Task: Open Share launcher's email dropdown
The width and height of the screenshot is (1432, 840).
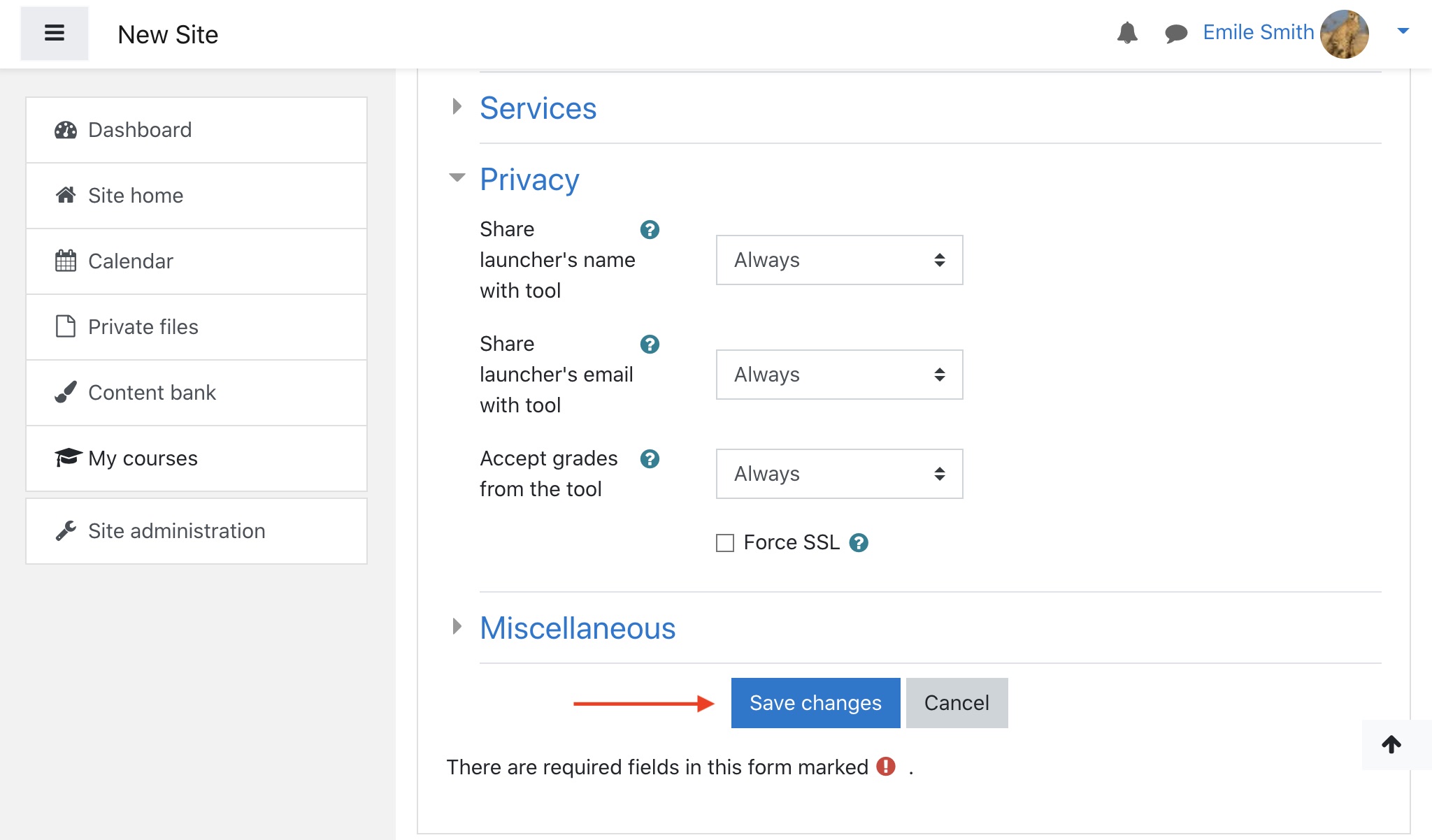Action: click(x=839, y=375)
